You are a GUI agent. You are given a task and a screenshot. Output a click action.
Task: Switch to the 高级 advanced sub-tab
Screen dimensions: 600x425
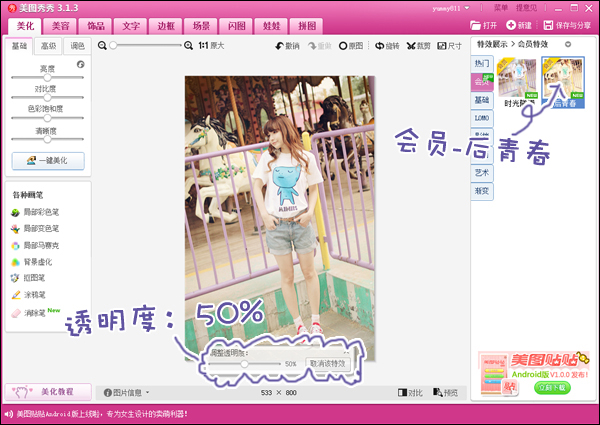48,46
